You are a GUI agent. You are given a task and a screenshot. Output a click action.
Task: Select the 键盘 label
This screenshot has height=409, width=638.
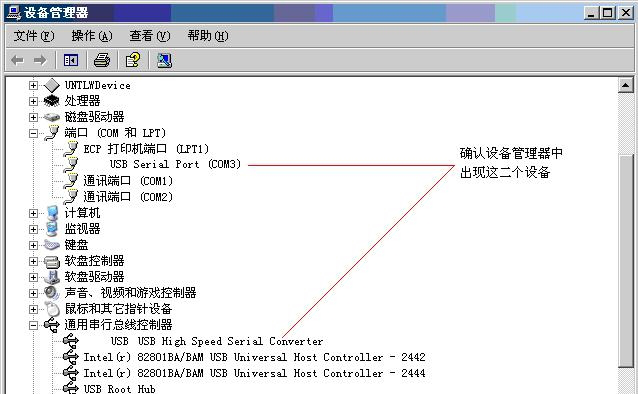click(x=76, y=245)
